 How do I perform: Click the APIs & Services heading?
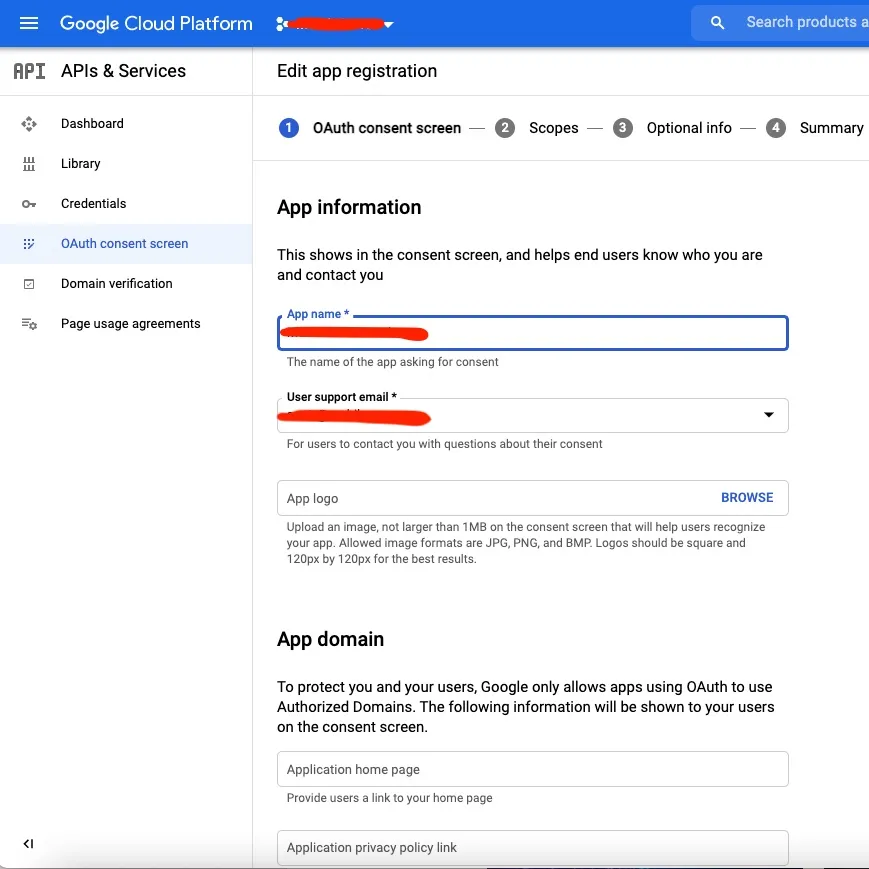(123, 71)
